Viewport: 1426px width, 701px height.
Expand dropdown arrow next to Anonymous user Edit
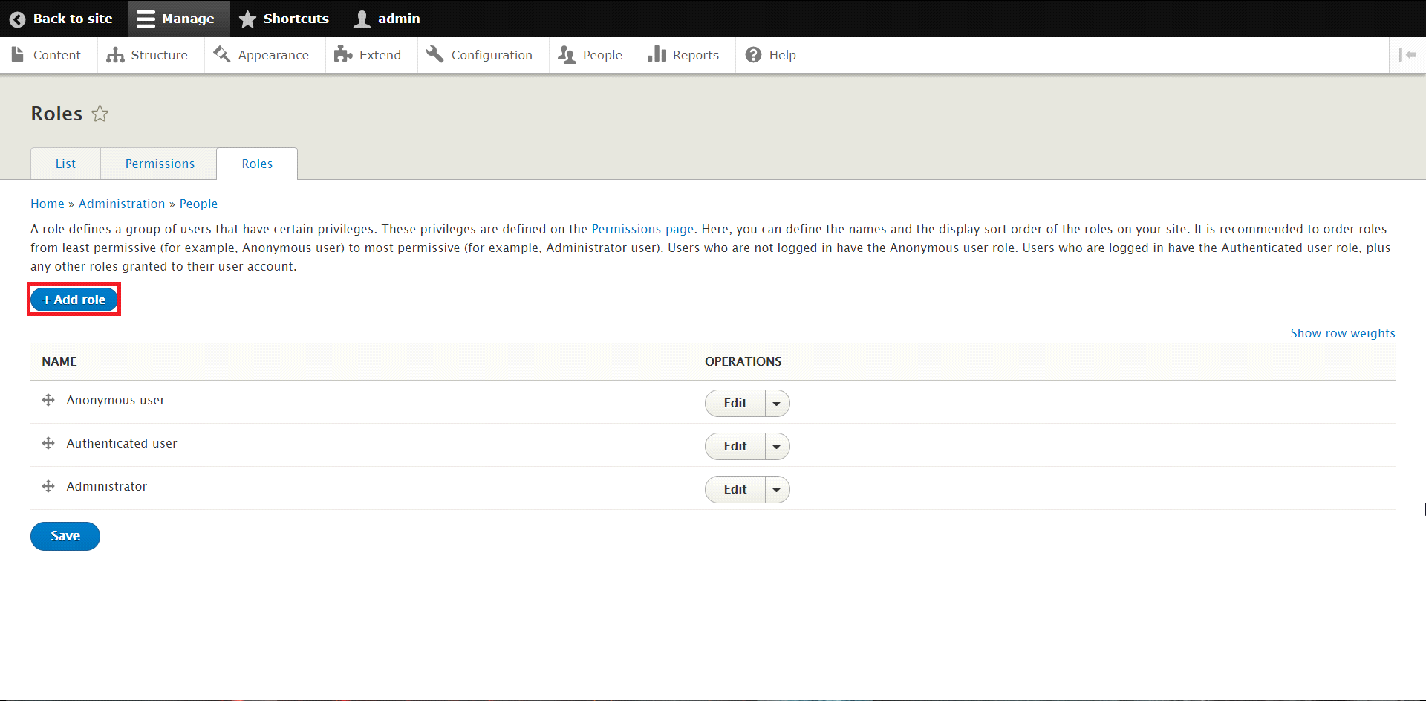777,403
